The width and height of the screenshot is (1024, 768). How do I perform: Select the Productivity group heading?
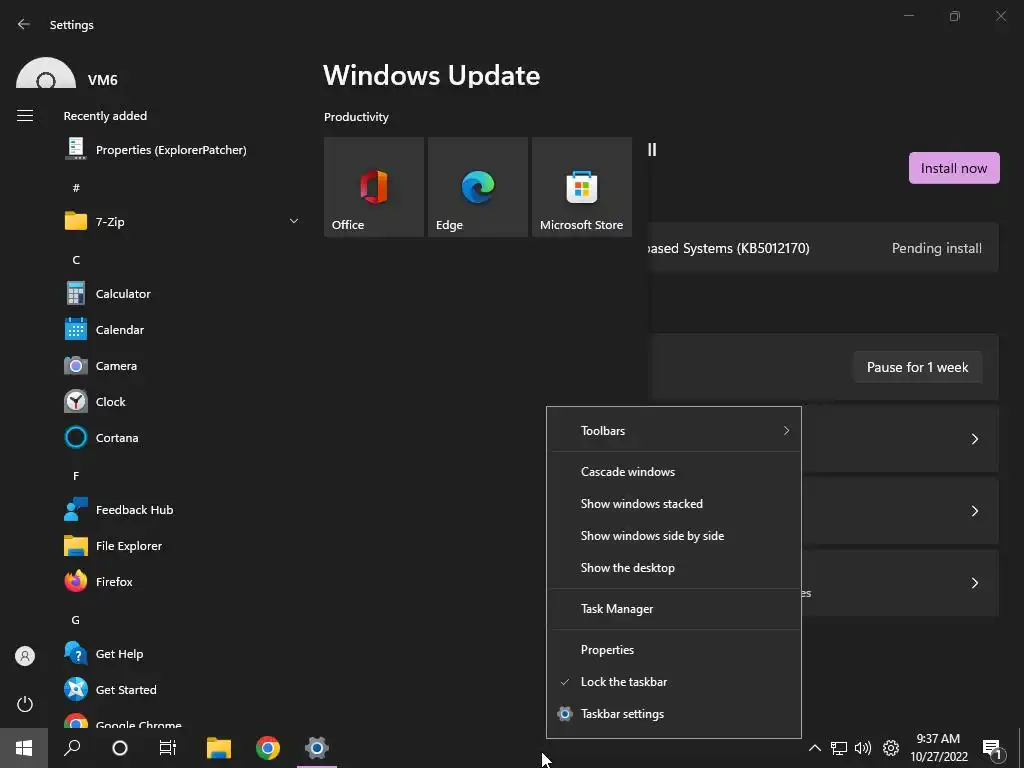(x=356, y=117)
